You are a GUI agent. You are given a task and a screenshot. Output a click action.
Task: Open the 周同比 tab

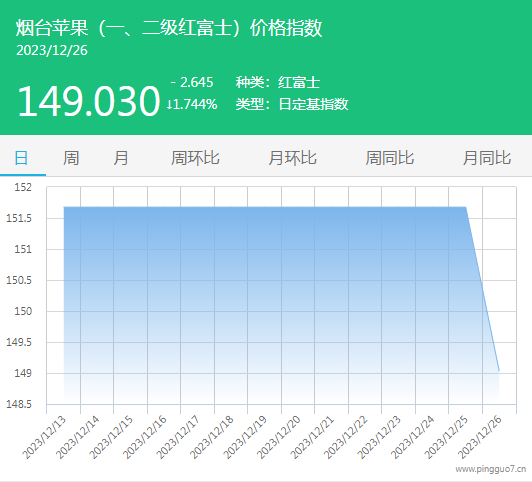point(390,158)
